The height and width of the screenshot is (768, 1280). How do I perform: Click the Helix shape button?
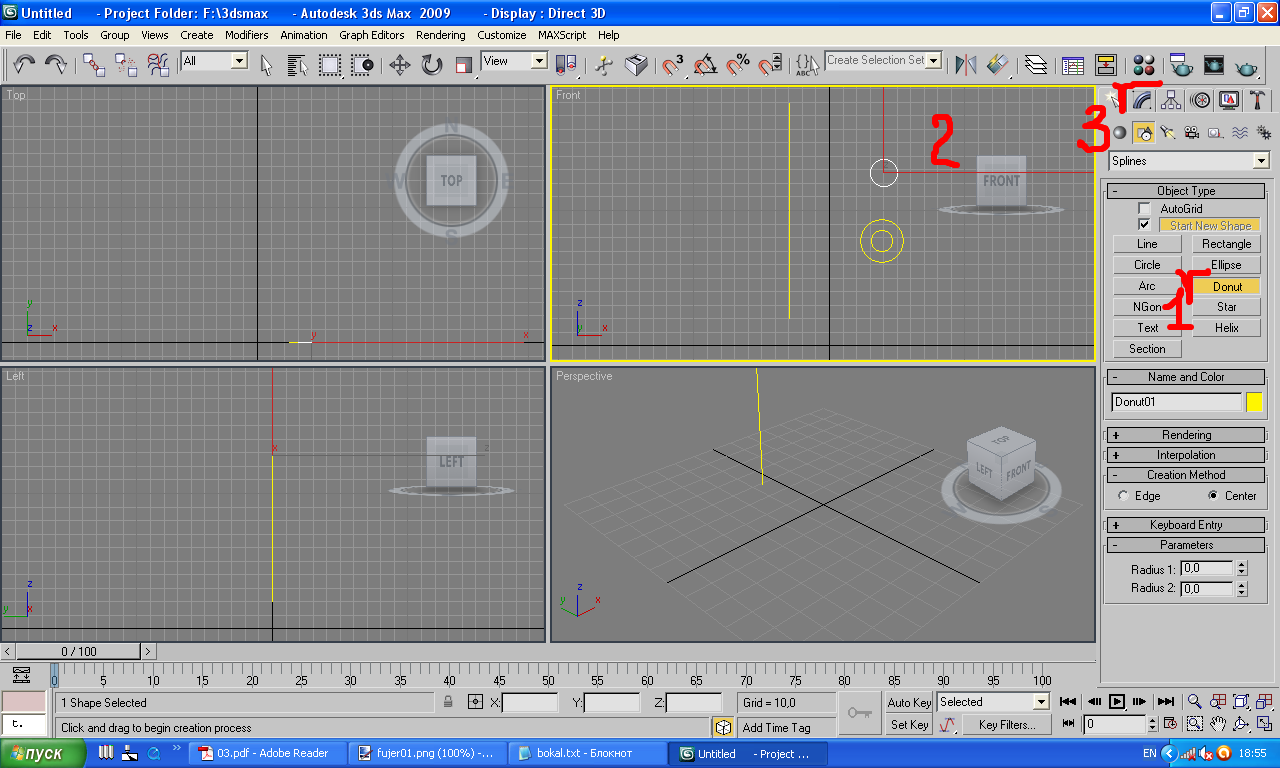pos(1226,328)
